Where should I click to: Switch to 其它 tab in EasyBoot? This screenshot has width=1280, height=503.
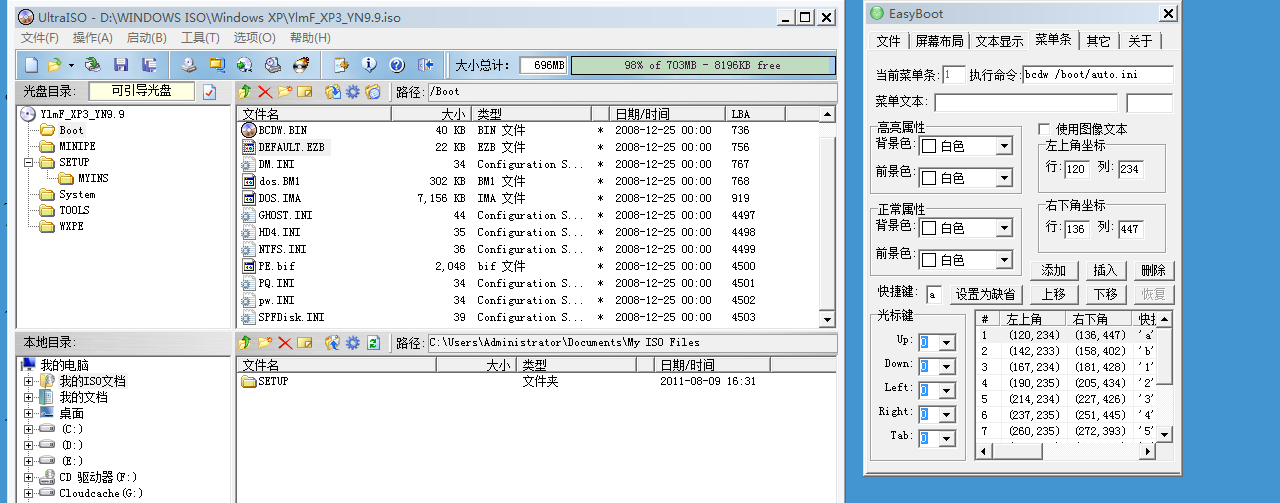point(1098,41)
